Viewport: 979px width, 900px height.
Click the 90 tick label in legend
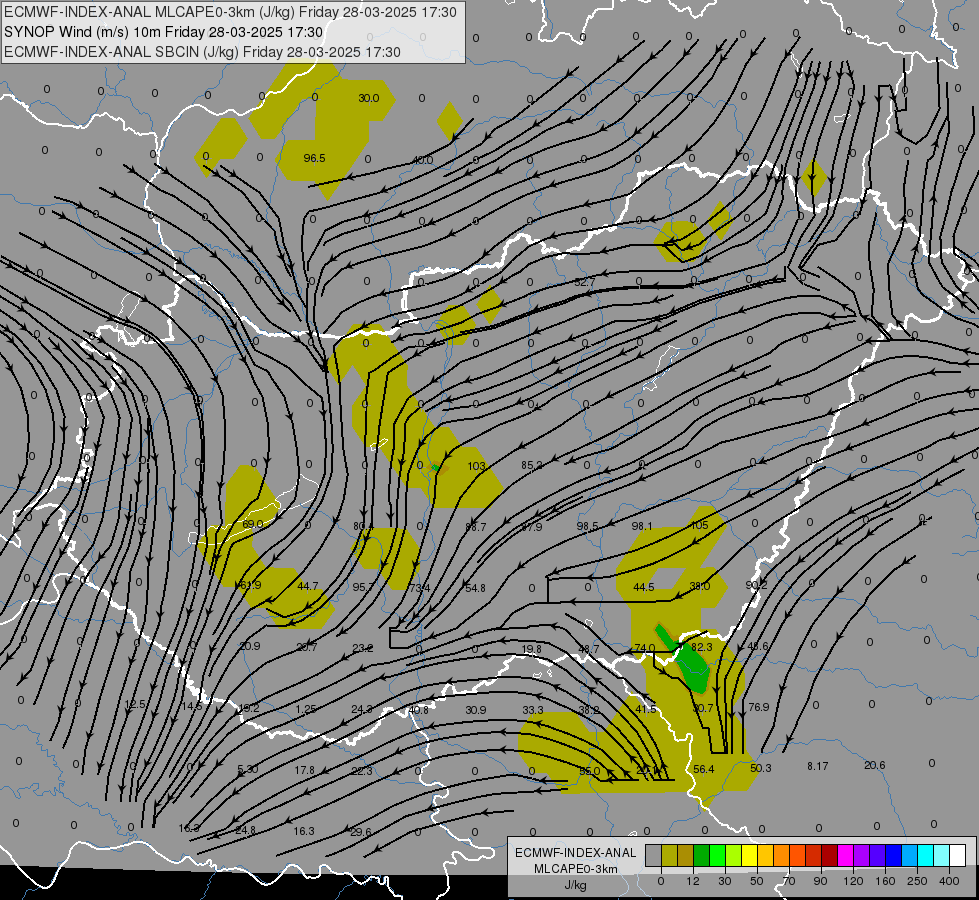point(821,881)
